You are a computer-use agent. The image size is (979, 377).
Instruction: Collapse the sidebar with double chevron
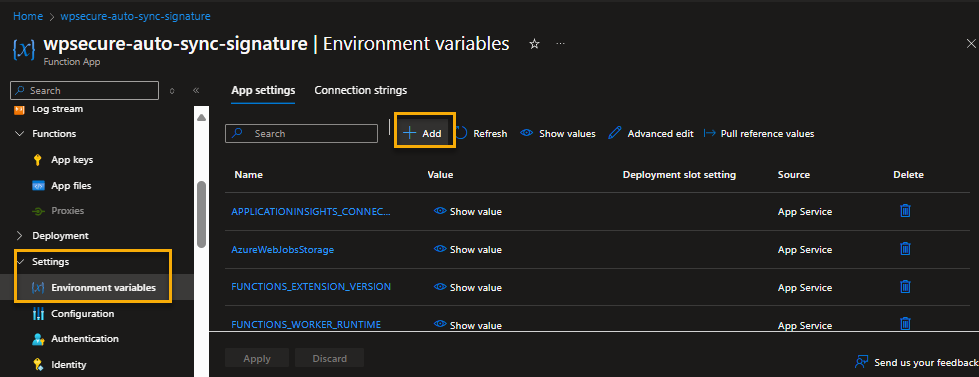click(x=195, y=91)
